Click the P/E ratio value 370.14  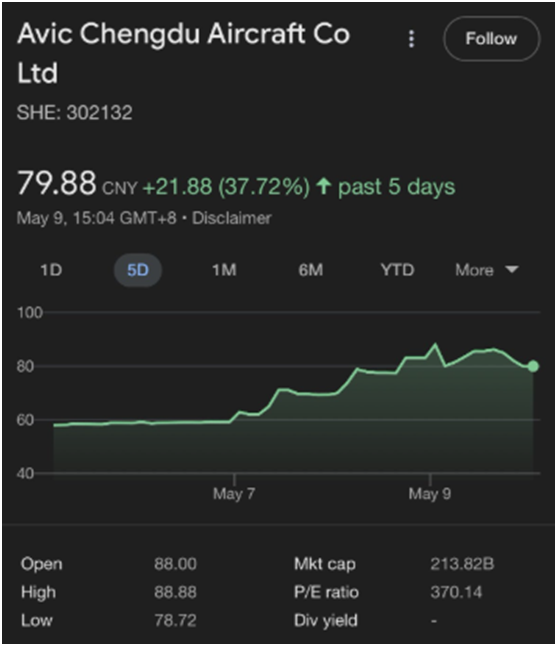coord(456,592)
